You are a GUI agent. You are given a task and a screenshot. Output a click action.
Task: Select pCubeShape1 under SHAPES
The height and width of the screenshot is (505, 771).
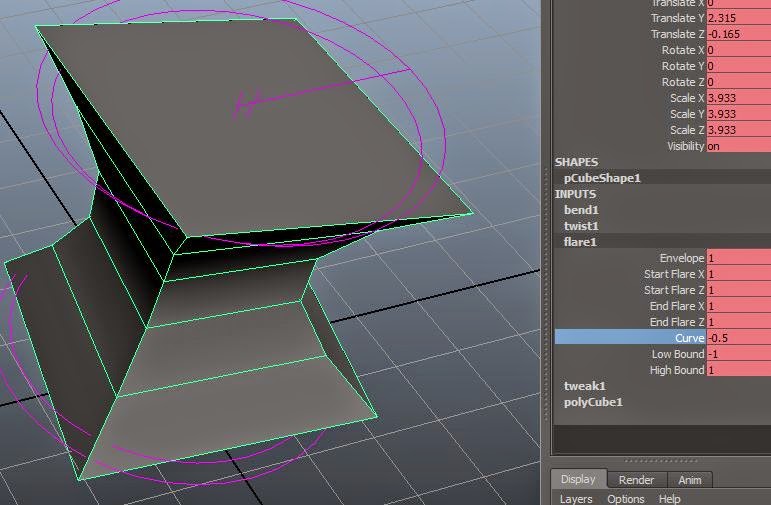[602, 178]
